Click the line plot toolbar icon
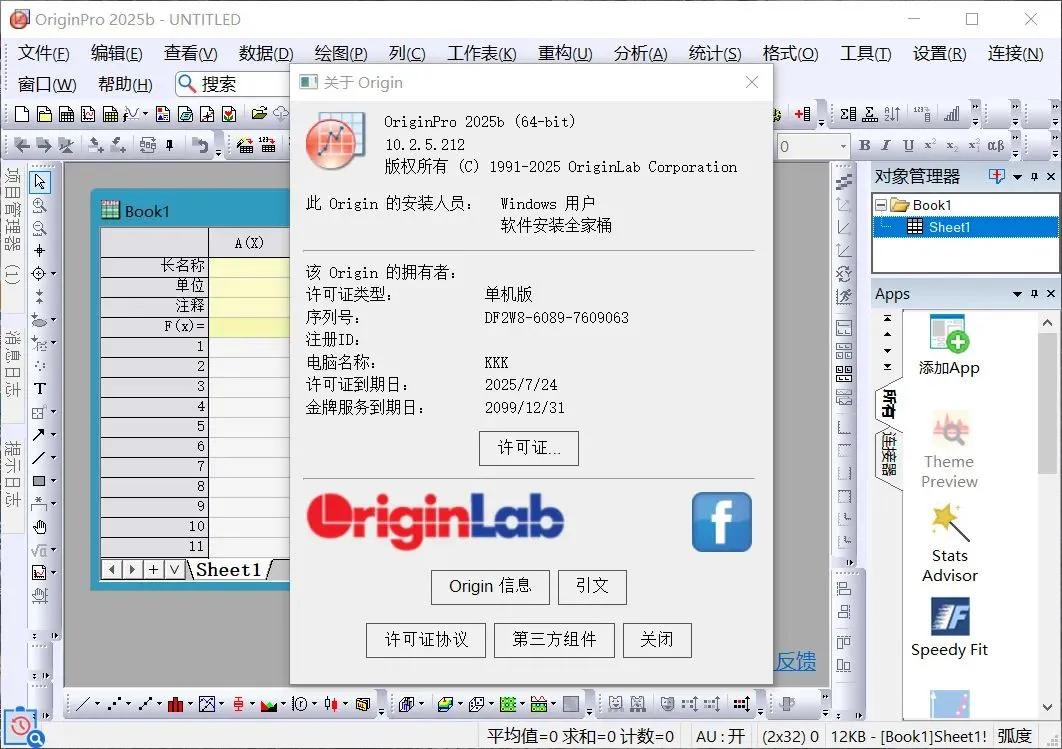 pyautogui.click(x=83, y=704)
